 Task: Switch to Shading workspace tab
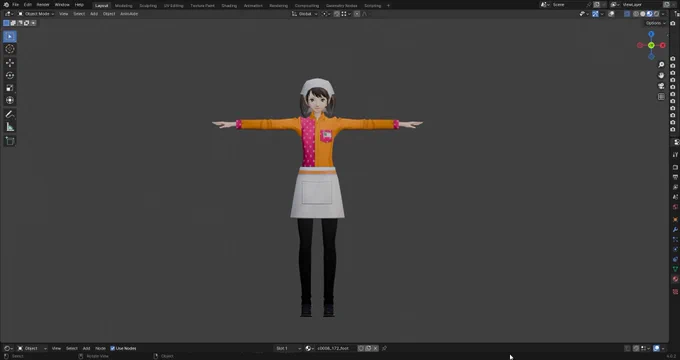point(229,6)
